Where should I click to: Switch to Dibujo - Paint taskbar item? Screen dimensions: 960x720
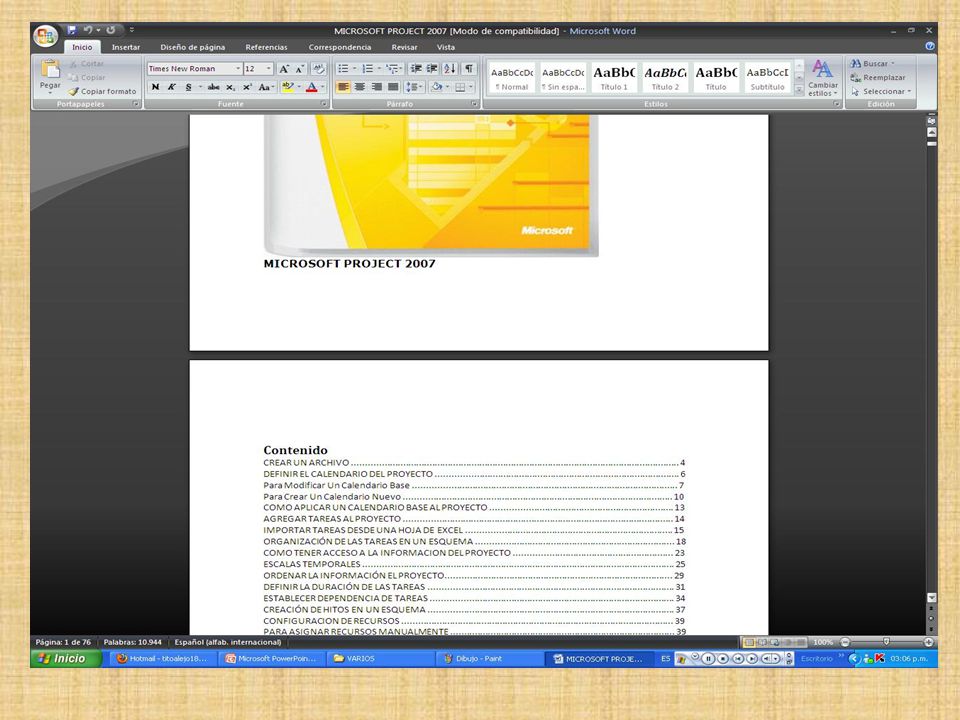pos(488,659)
